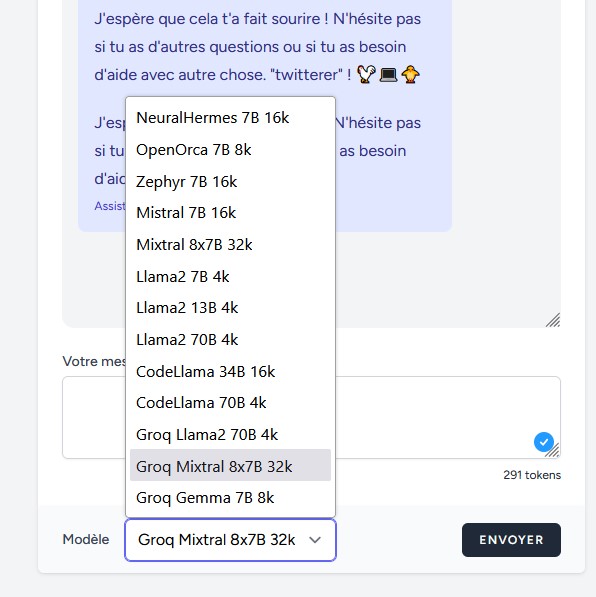
Task: Select Groq Gemma 7B 8k model
Action: pos(230,498)
